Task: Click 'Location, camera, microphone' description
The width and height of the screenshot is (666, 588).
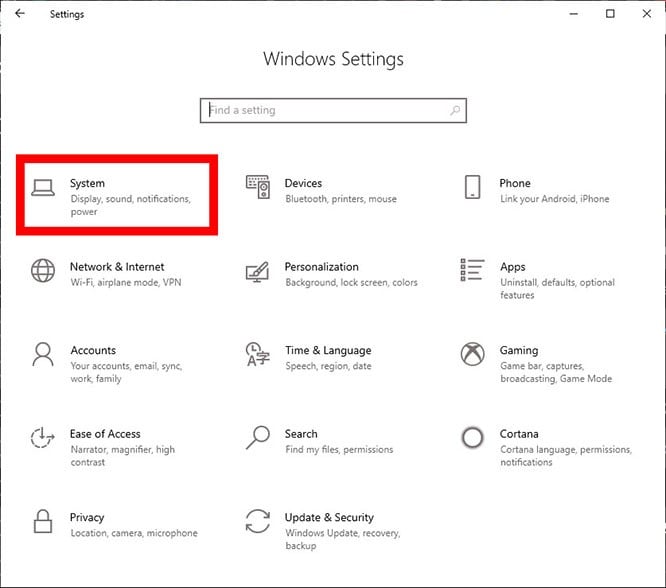Action: click(134, 533)
